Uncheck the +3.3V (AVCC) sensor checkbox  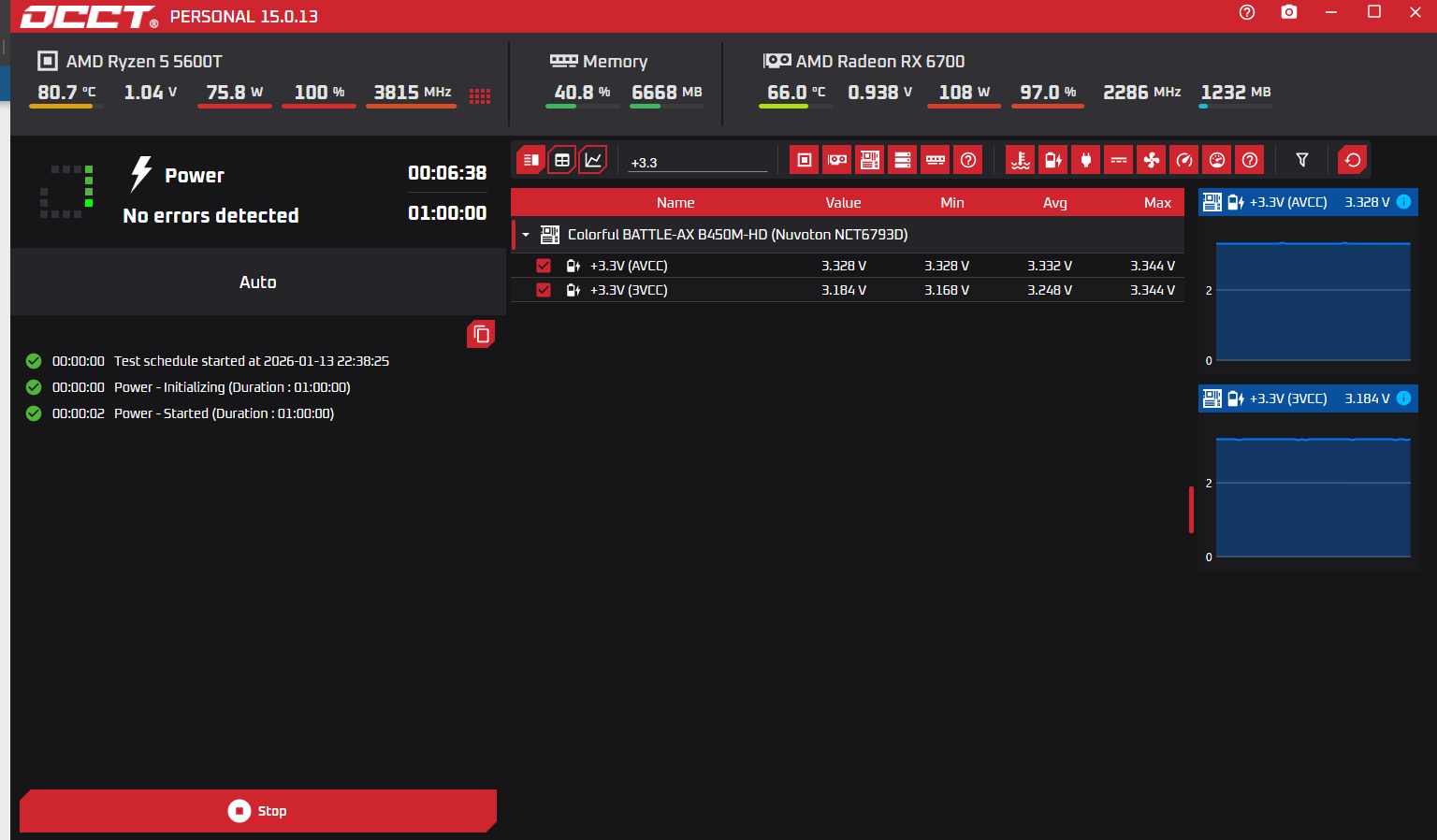544,266
